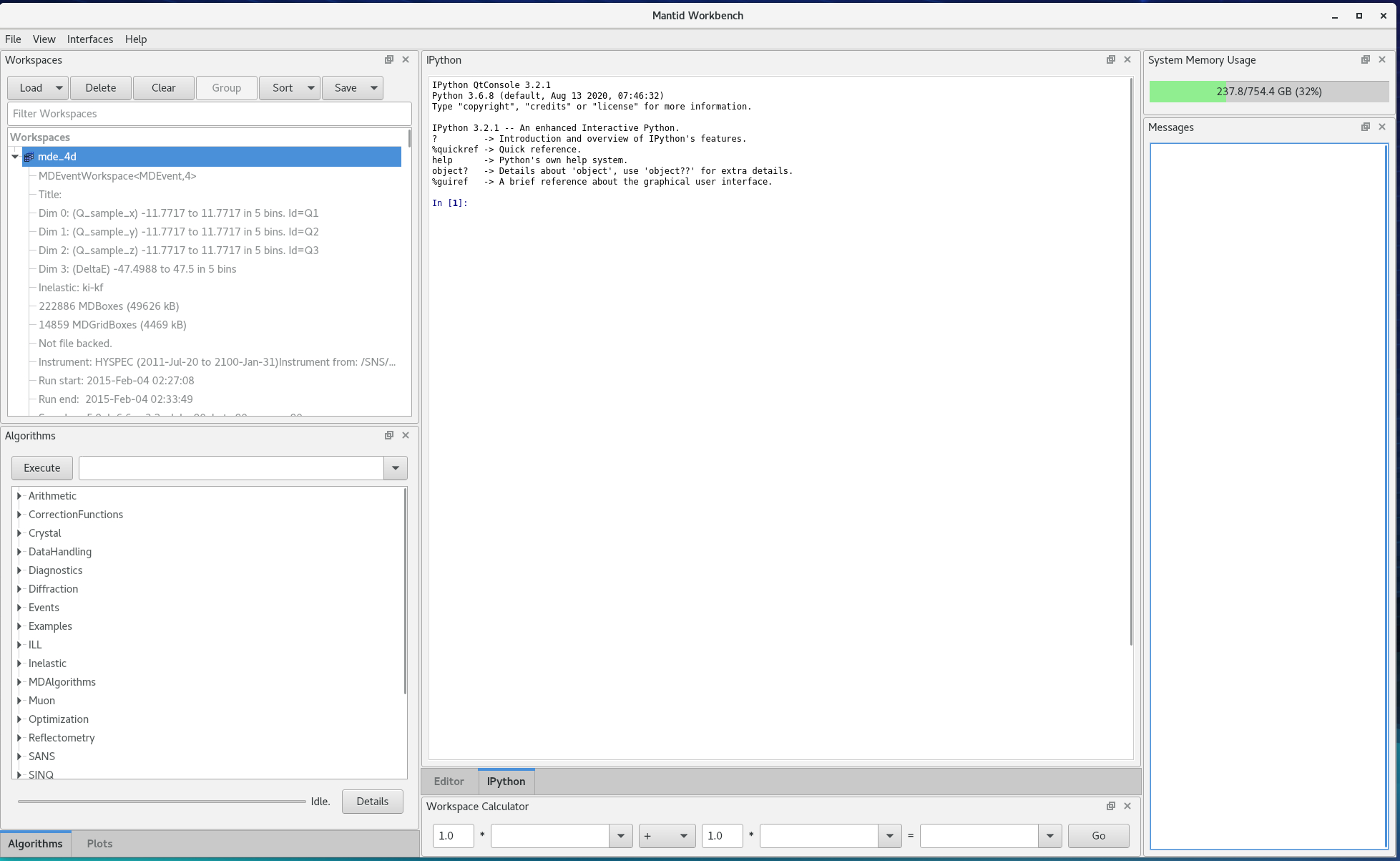Switch to the Editor tab
The width and height of the screenshot is (1400, 861).
click(449, 782)
